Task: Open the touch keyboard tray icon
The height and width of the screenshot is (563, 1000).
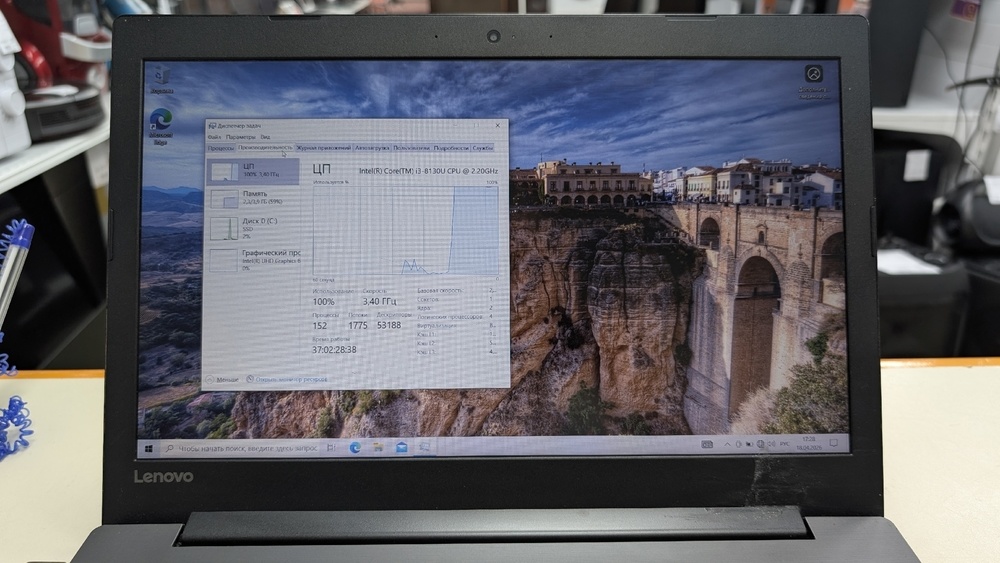Action: 707,444
